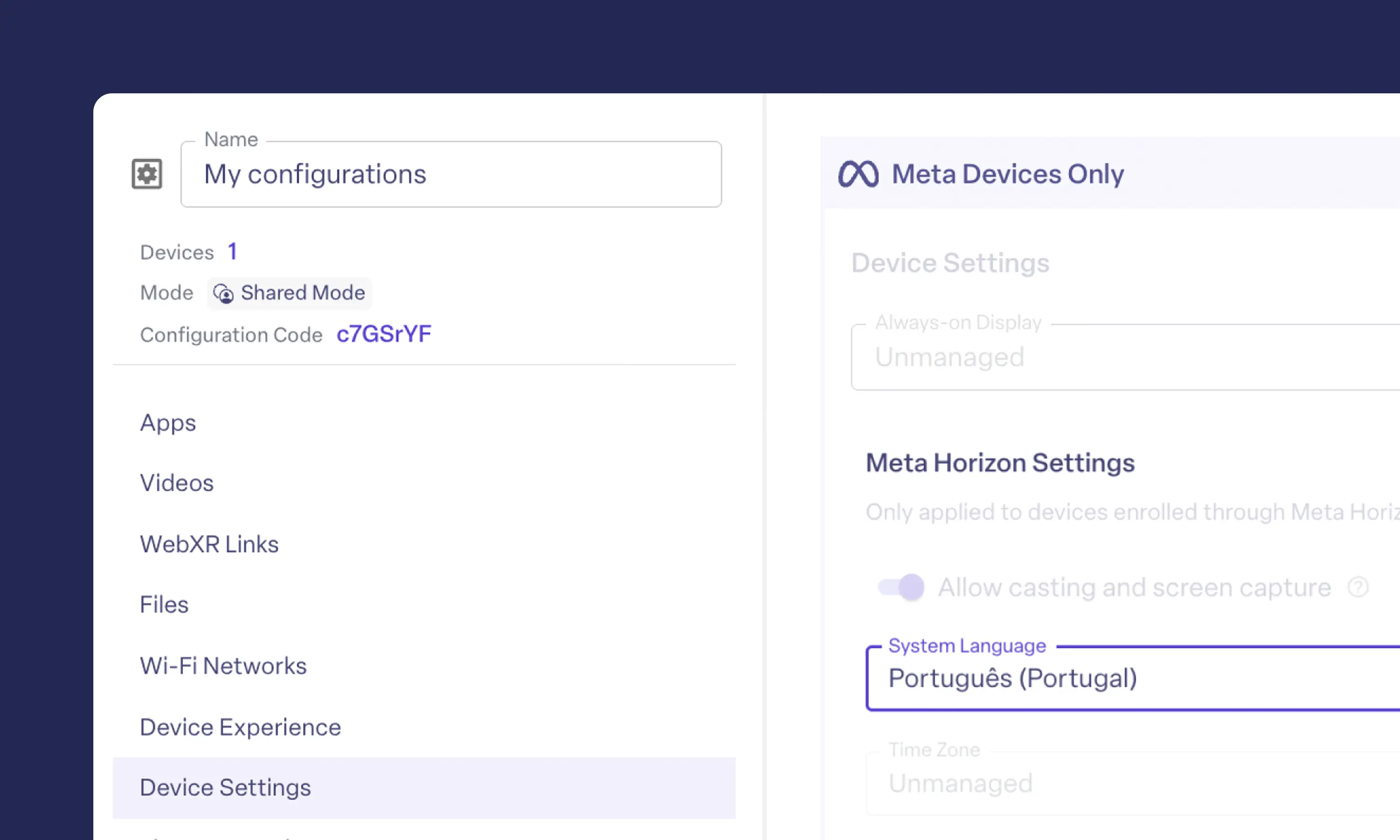Open the Files section
Viewport: 1400px width, 840px height.
pos(424,604)
